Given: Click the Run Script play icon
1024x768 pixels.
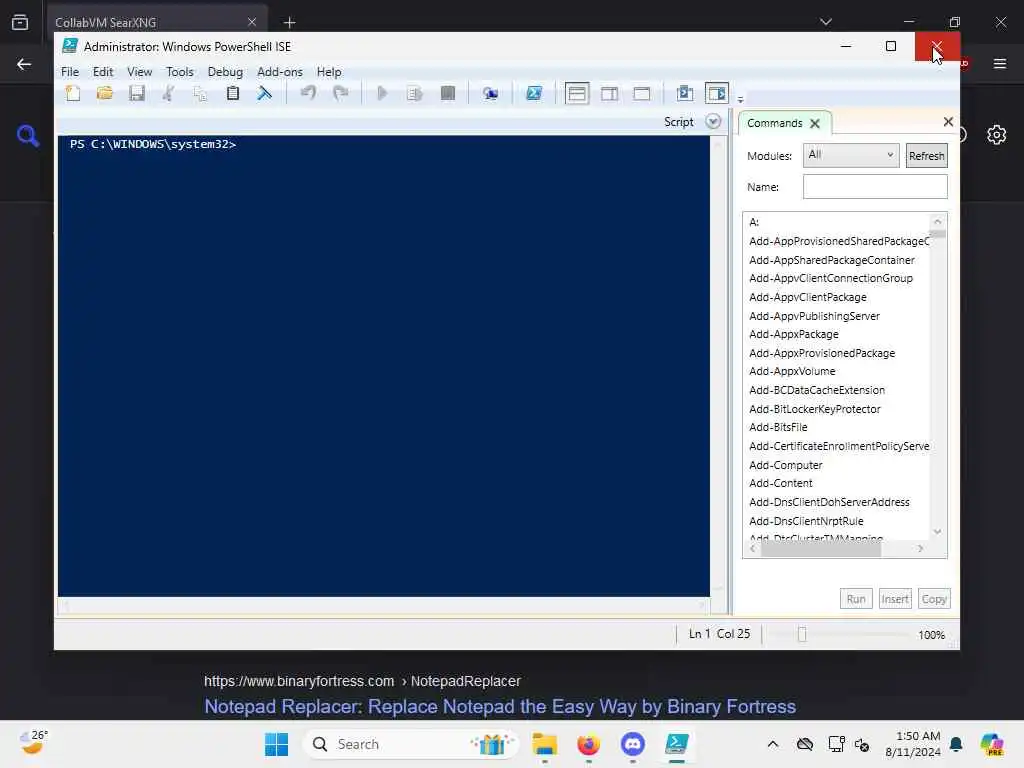Looking at the screenshot, I should coord(383,93).
